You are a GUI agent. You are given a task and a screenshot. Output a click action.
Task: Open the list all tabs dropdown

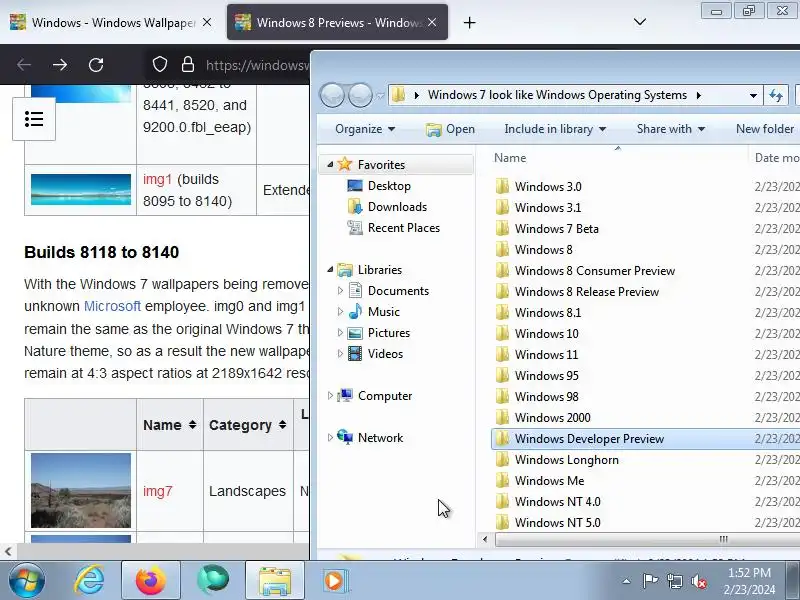pos(640,22)
